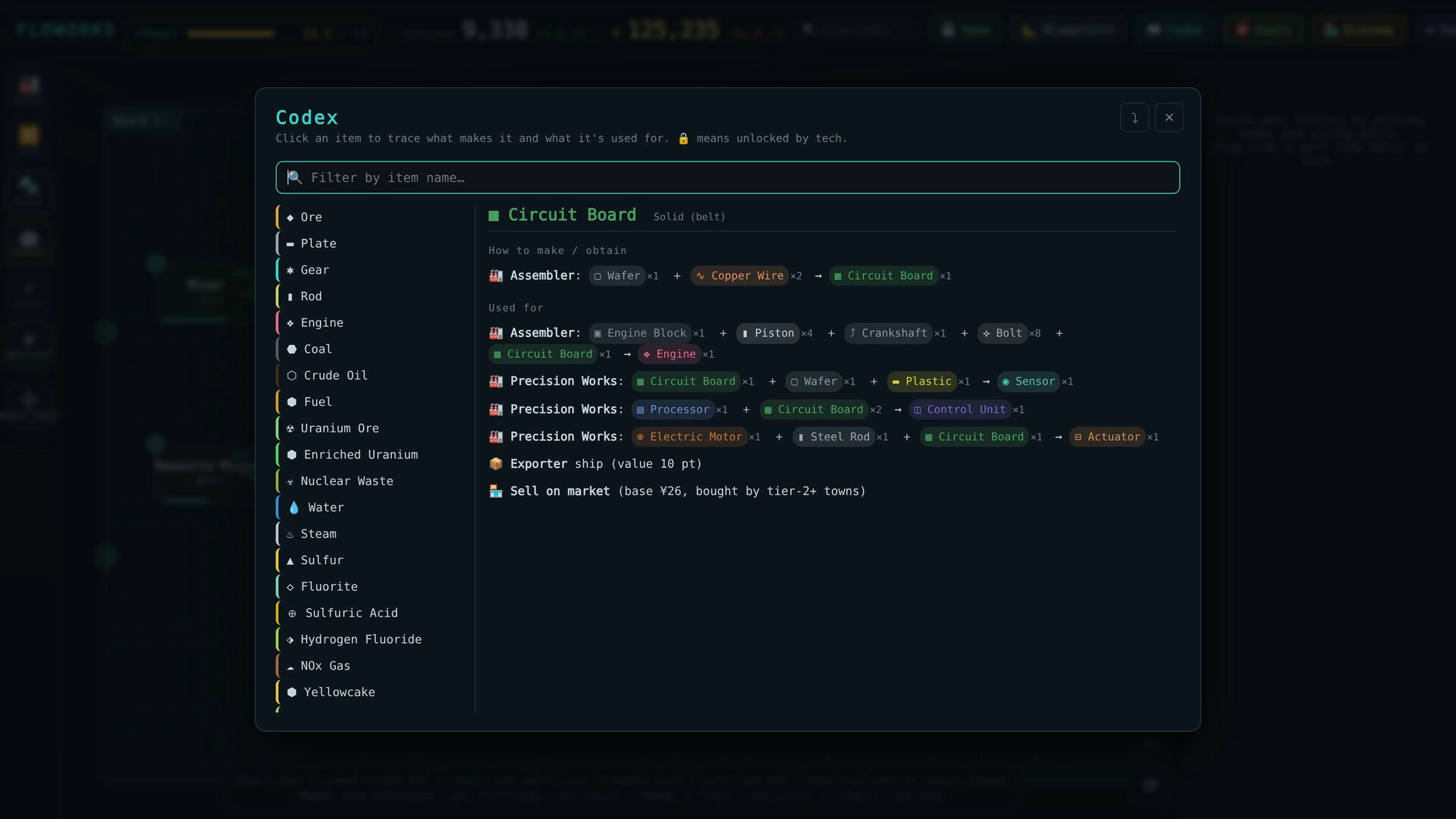Screen dimensions: 1456x819
Task: Open the Crankshaft item chip
Action: pos(888,333)
